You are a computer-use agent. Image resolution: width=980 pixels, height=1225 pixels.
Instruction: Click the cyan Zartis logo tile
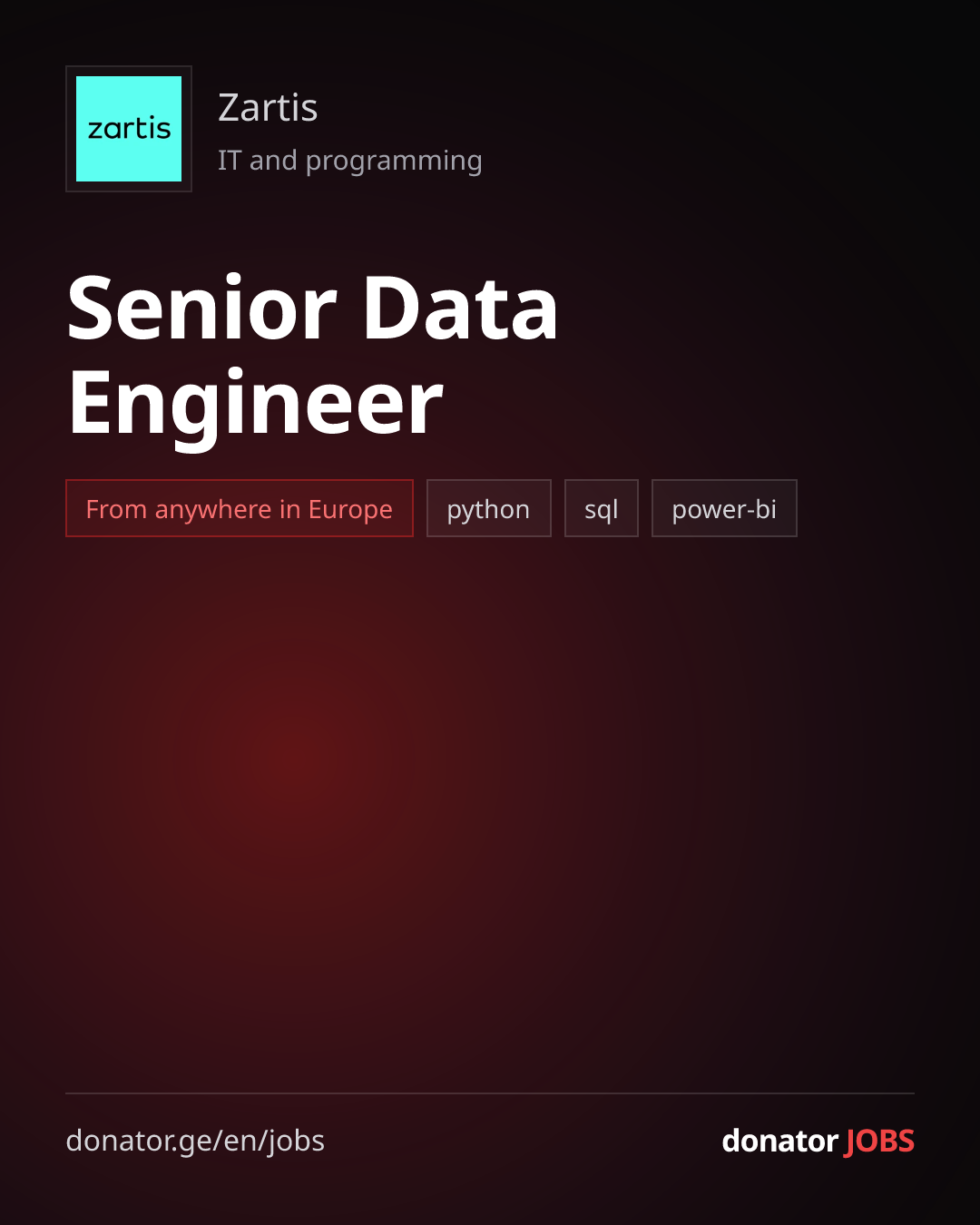(x=129, y=129)
